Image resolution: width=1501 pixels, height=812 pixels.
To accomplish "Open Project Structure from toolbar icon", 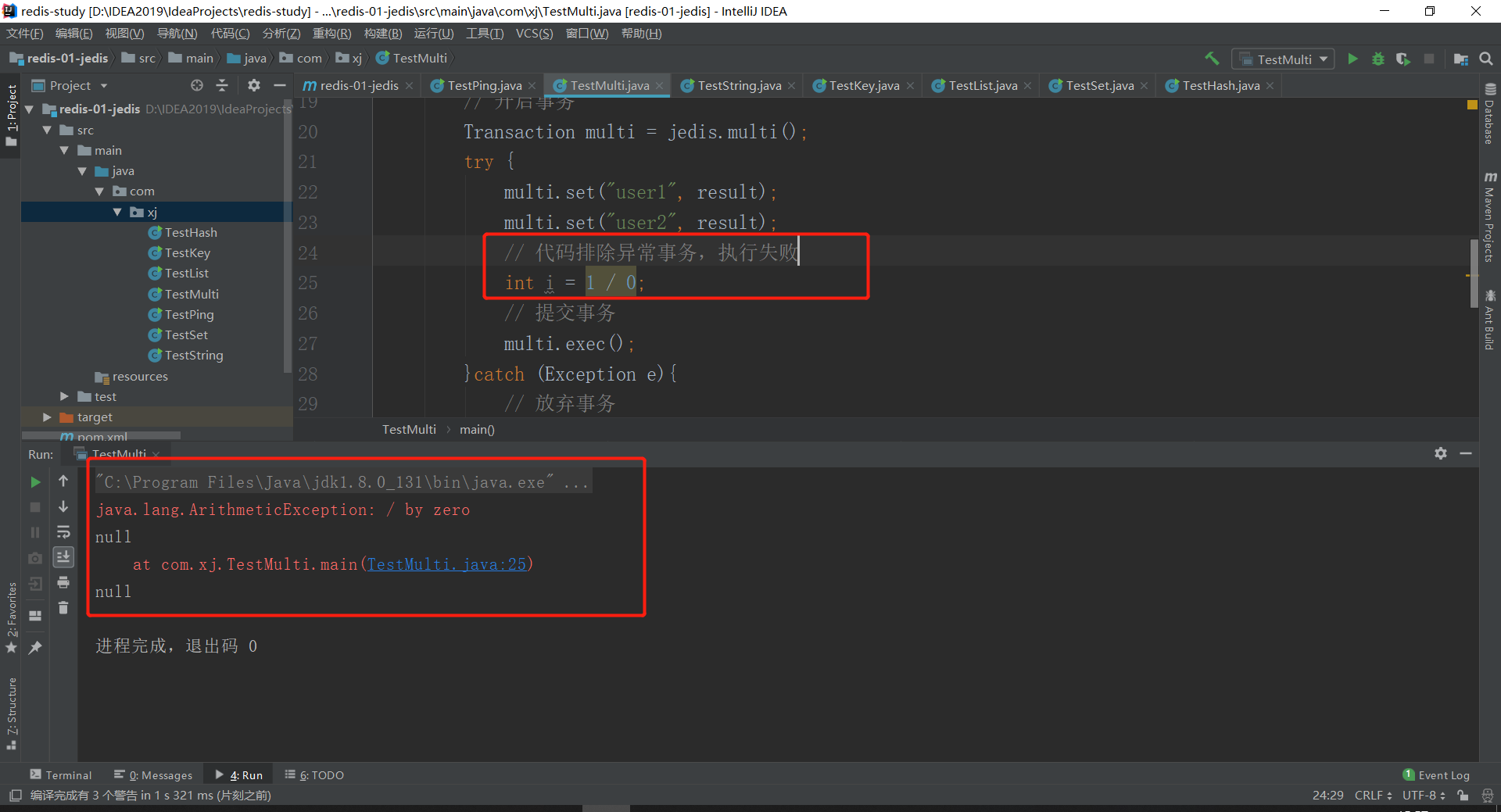I will [x=1460, y=59].
